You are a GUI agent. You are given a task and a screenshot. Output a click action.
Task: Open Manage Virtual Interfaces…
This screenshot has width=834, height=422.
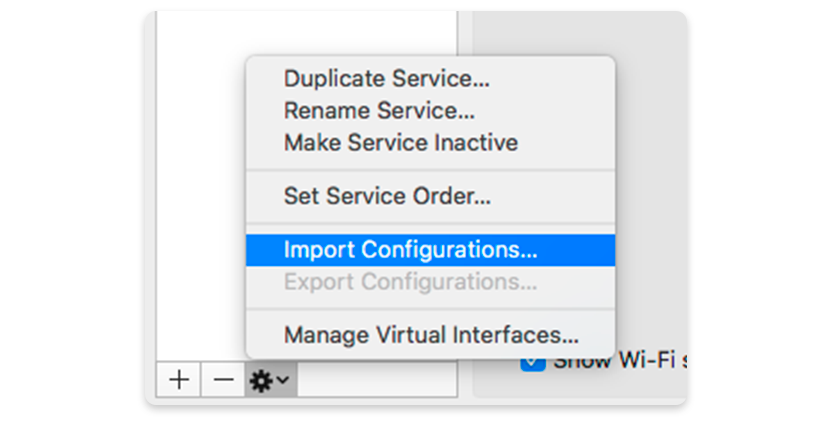point(430,335)
